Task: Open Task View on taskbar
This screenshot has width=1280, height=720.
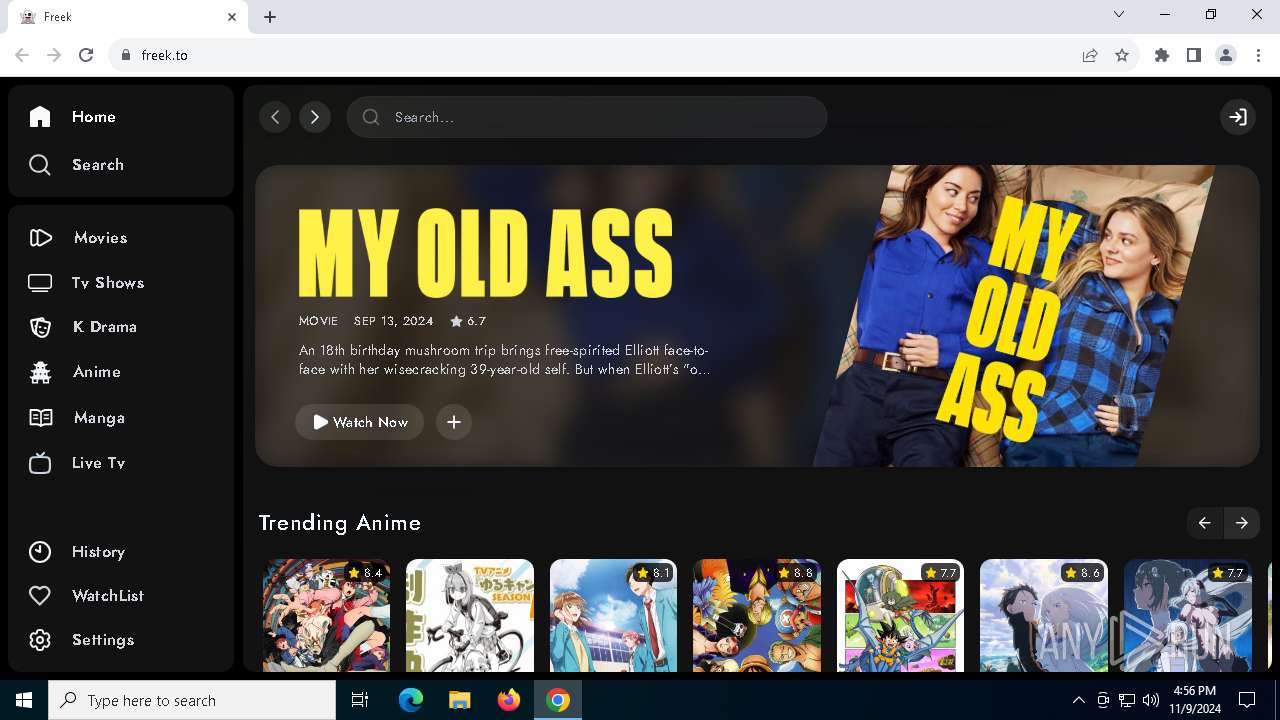Action: 360,700
